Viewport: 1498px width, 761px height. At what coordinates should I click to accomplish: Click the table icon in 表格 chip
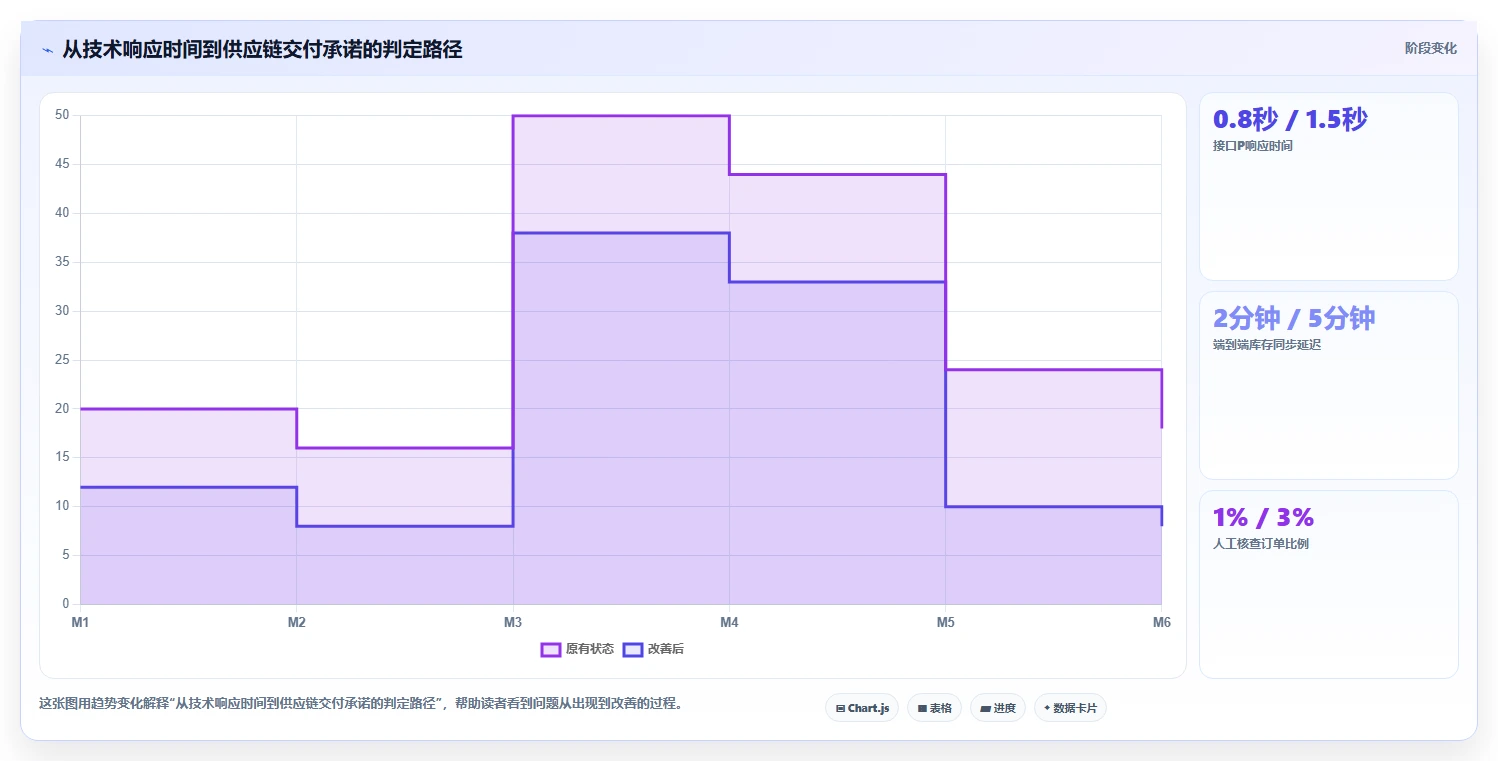click(x=922, y=709)
